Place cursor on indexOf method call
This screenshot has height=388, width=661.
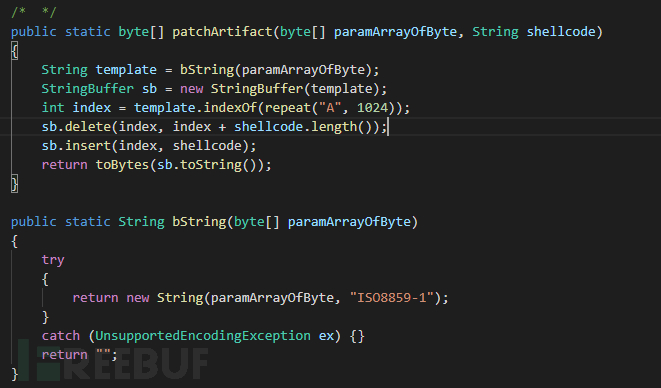pos(230,108)
